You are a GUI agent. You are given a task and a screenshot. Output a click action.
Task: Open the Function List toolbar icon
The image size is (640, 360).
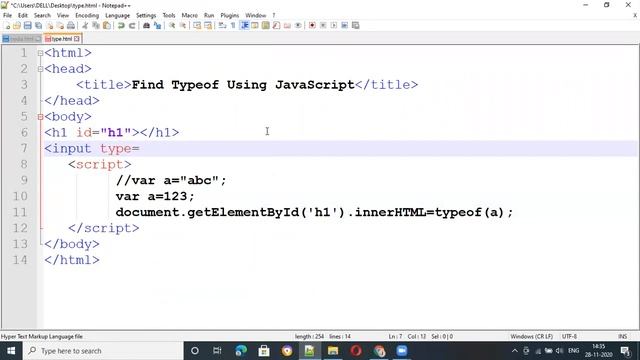[276, 26]
